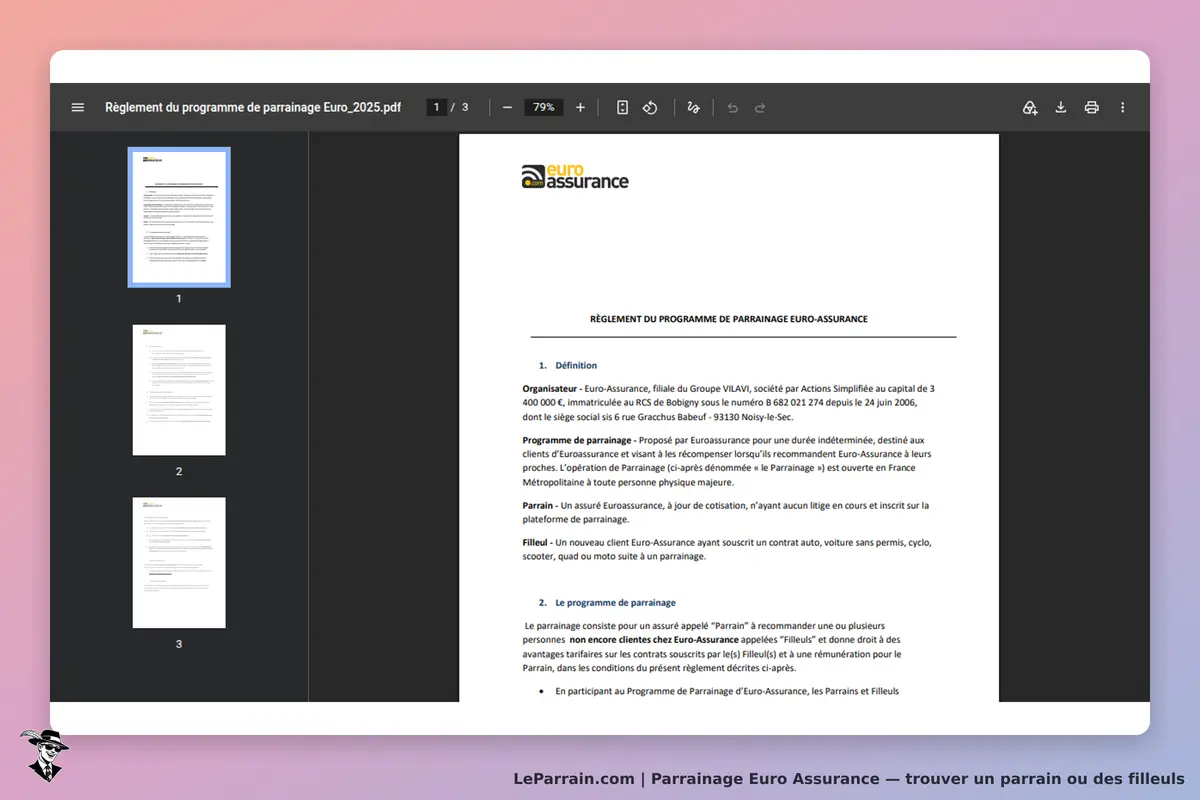Activate the draw annotation tool
Viewport: 1200px width, 800px height.
point(693,107)
